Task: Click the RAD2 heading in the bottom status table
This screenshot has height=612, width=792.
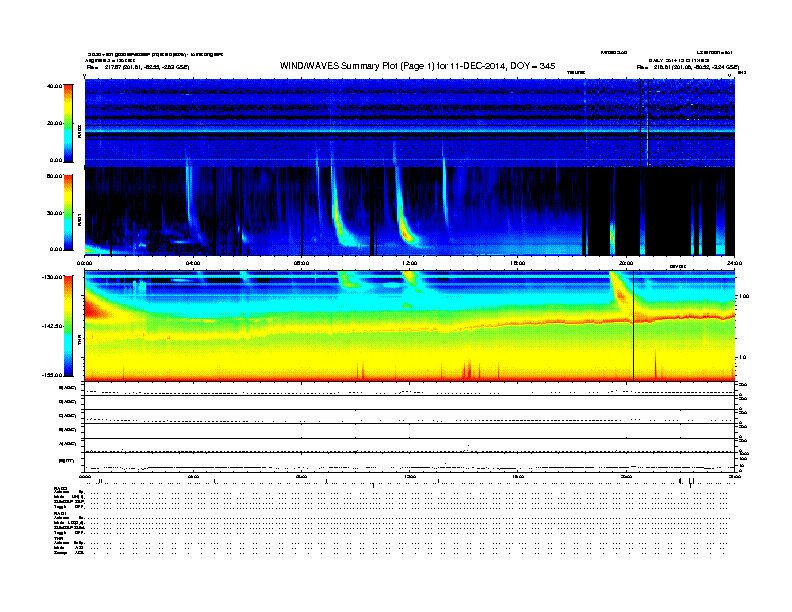Action: 61,489
